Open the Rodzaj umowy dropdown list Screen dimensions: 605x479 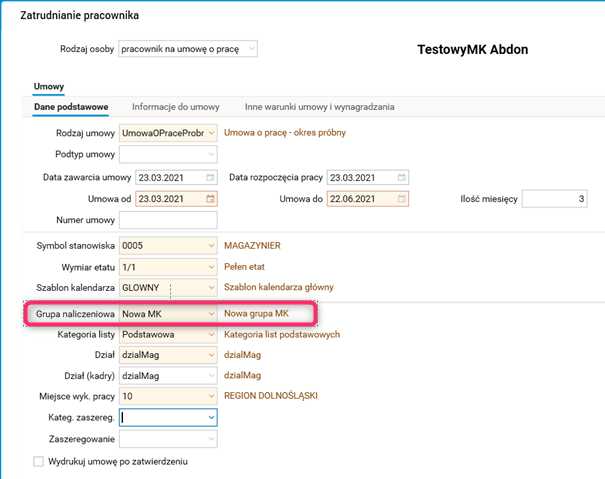[x=211, y=133]
